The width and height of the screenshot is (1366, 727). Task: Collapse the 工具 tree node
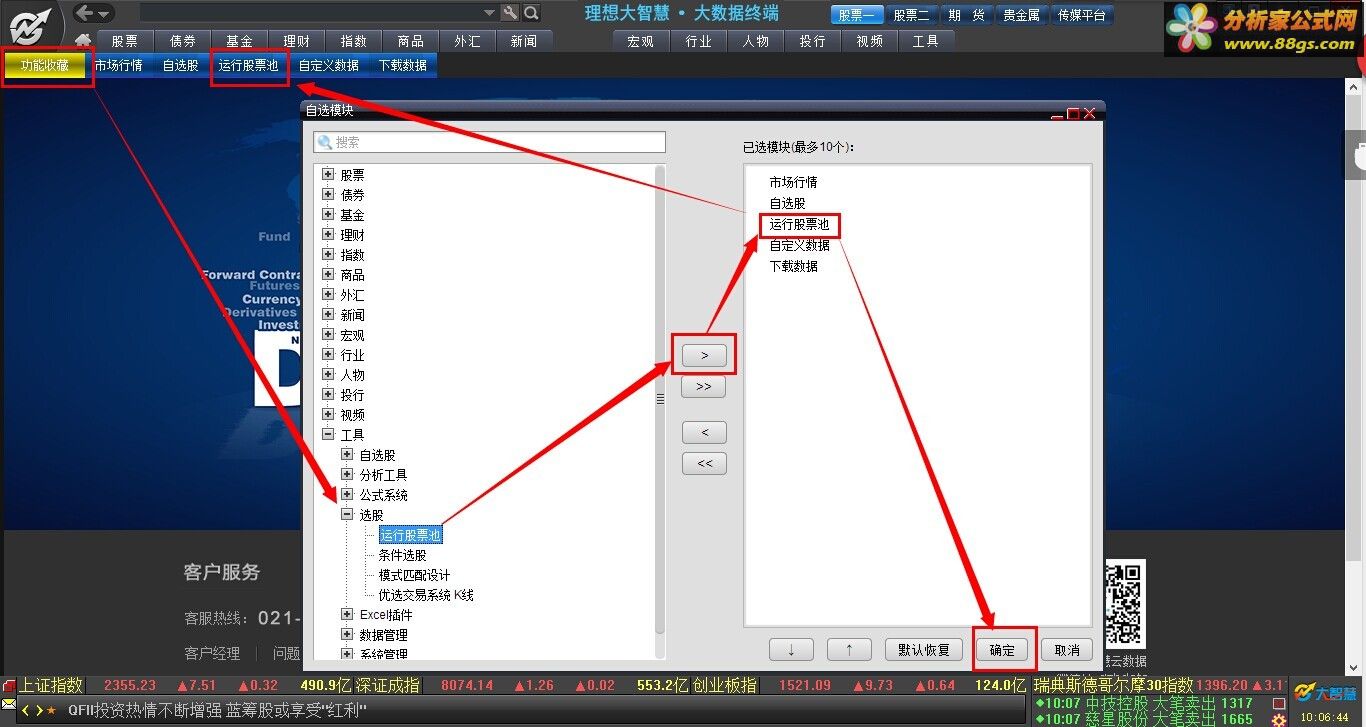(328, 434)
